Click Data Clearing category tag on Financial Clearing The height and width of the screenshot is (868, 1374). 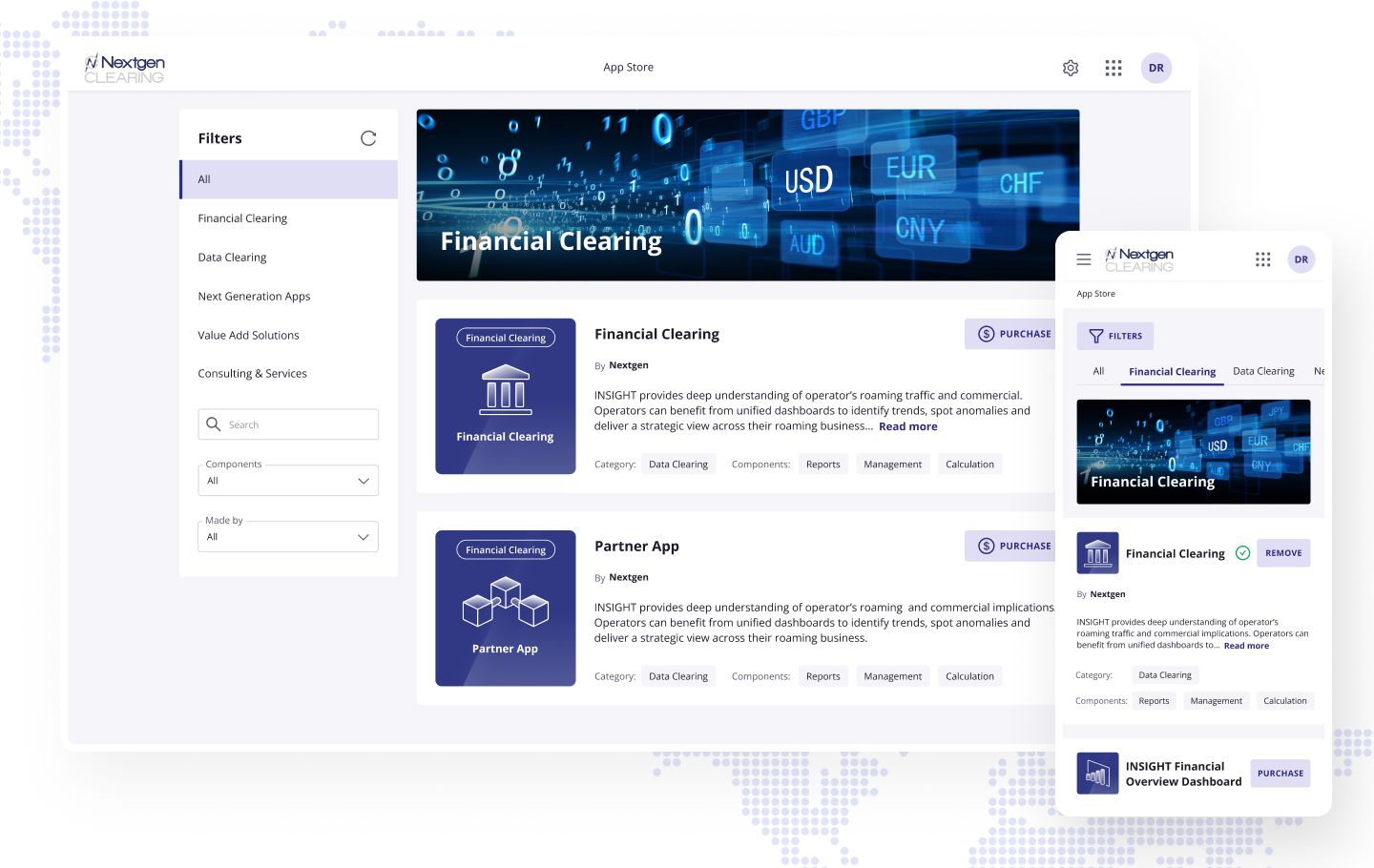click(678, 465)
